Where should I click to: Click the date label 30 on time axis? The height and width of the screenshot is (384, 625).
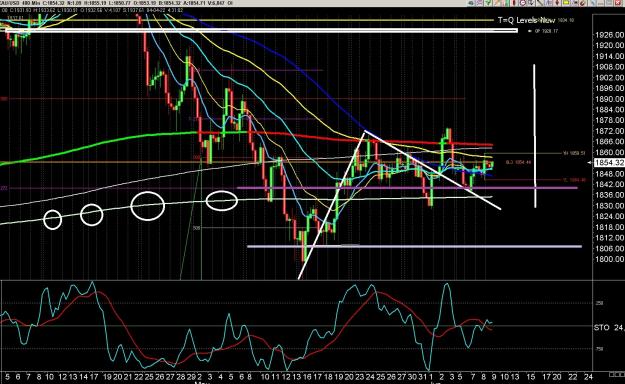pos(412,377)
